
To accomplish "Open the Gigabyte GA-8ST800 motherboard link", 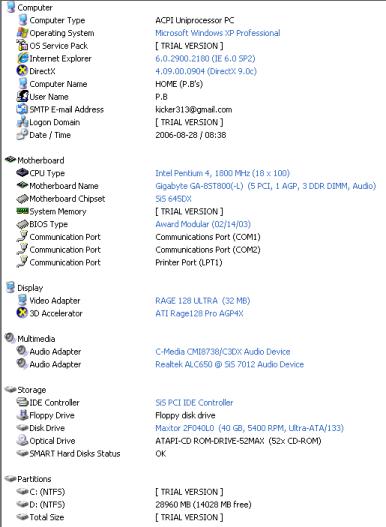I will [x=265, y=186].
